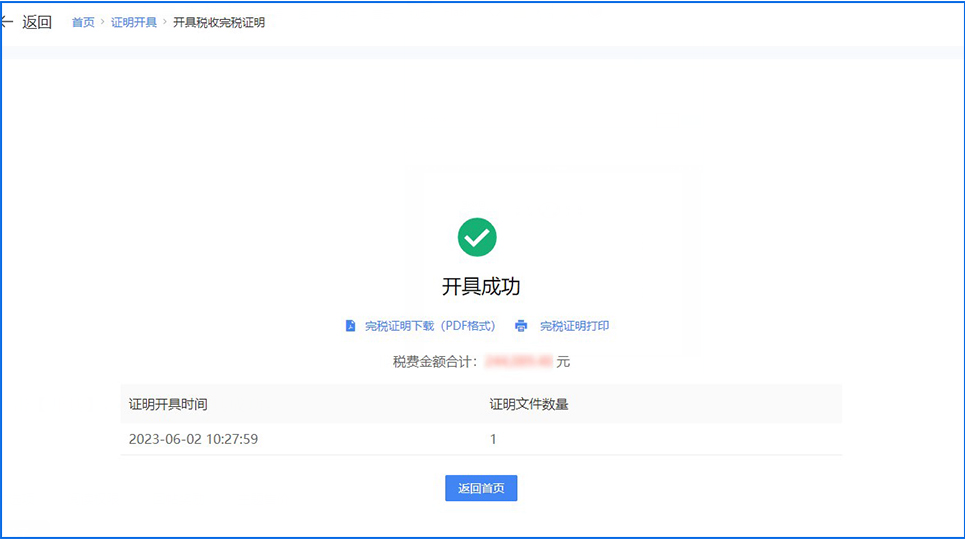Click the file count cell showing 1
This screenshot has width=965, height=539.
(493, 439)
